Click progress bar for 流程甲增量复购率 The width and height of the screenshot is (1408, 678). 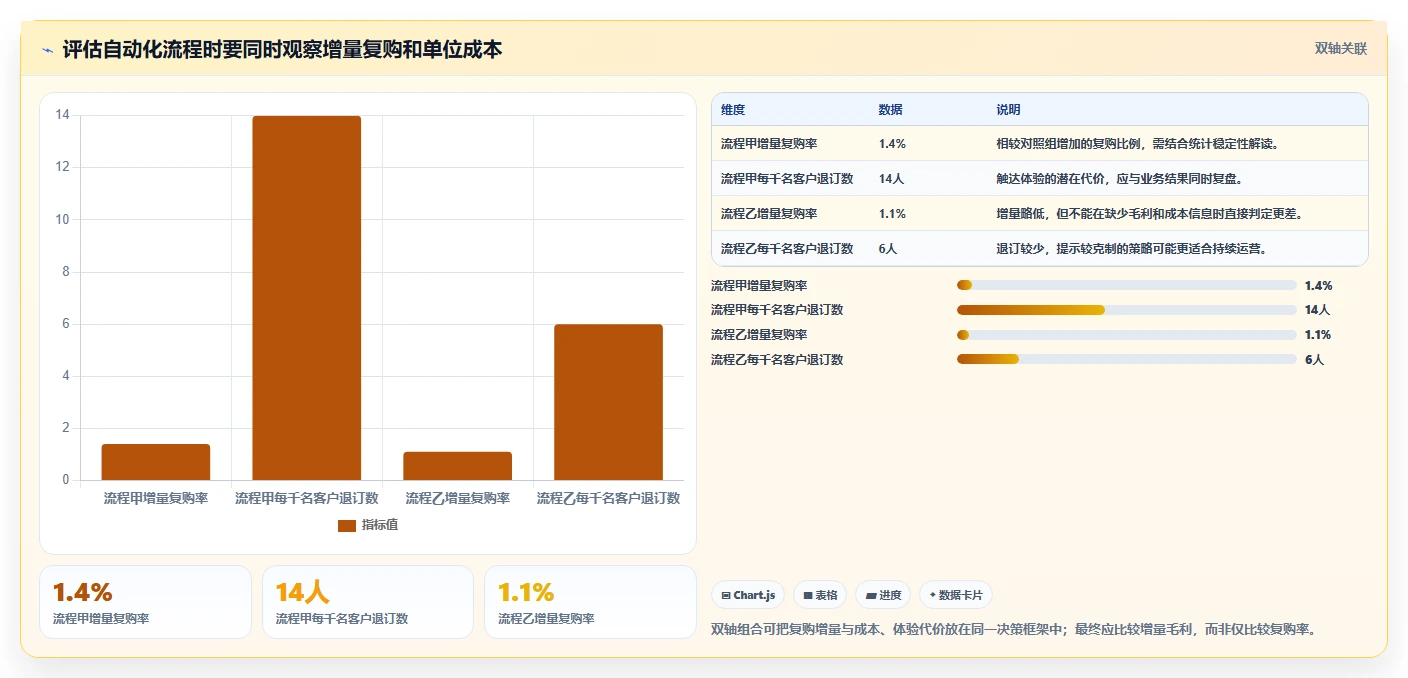[x=1127, y=285]
